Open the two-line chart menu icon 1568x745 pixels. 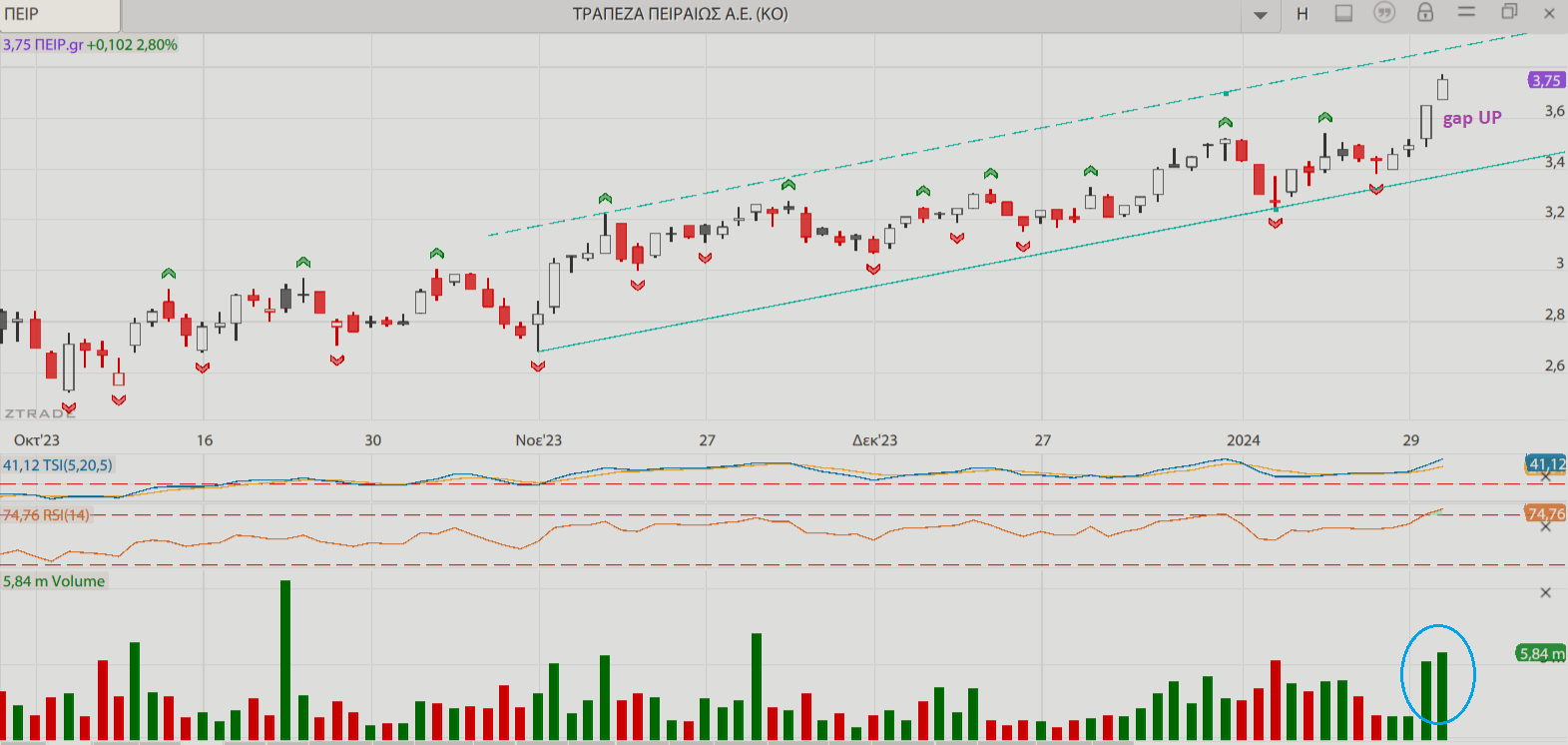coord(1466,12)
